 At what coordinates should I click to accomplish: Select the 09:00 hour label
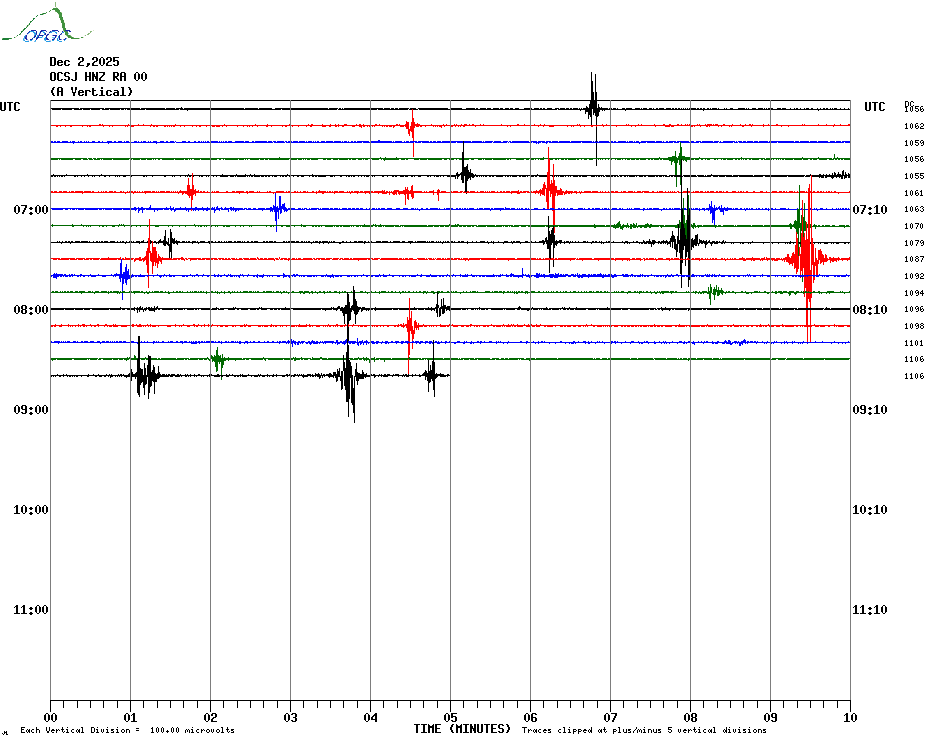point(30,410)
